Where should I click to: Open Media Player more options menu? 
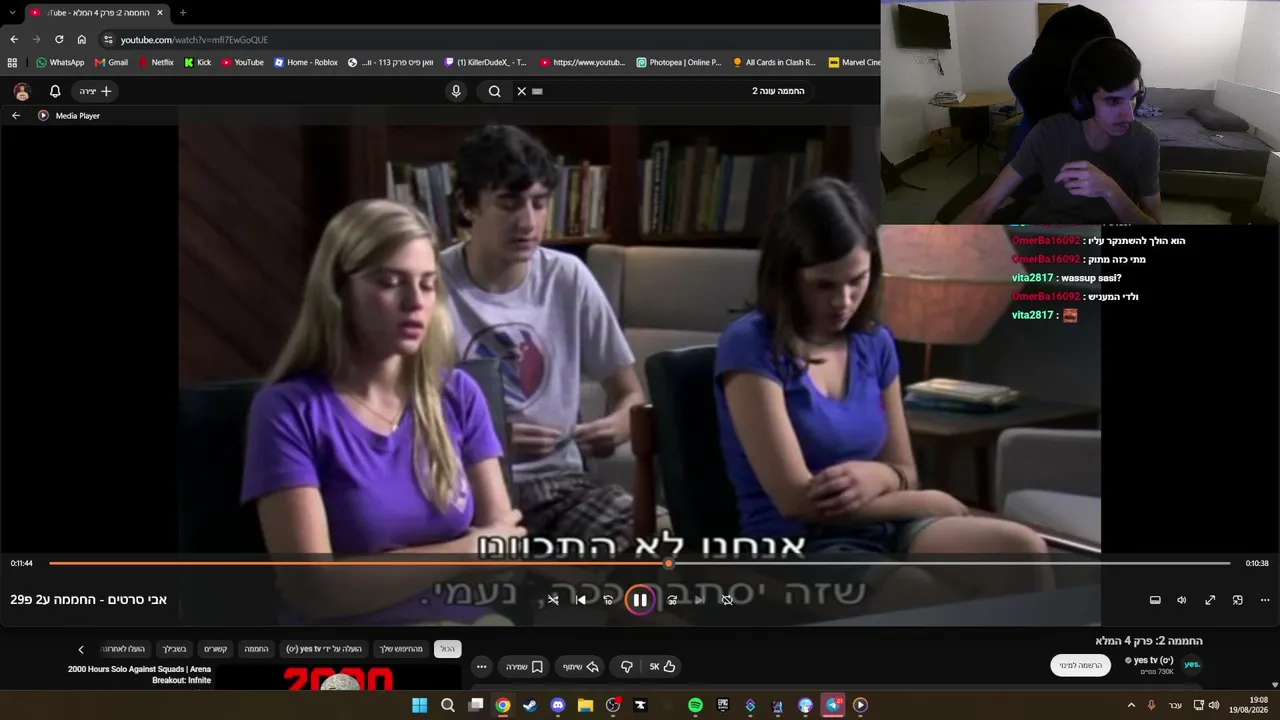1265,600
